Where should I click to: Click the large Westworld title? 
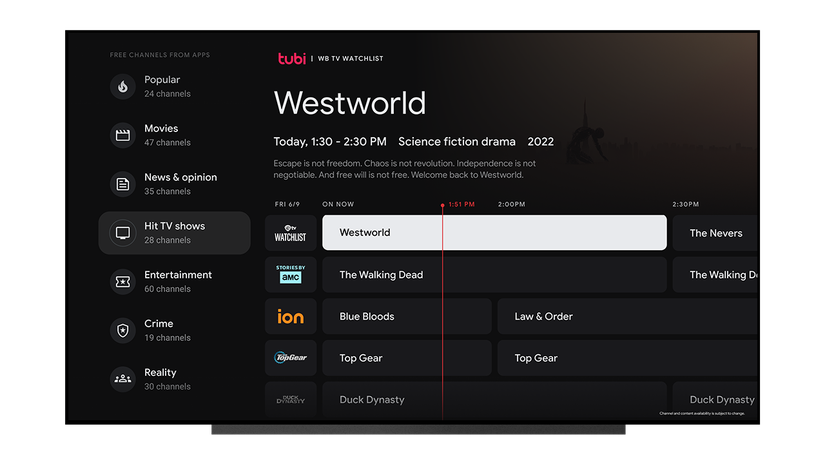click(x=350, y=103)
